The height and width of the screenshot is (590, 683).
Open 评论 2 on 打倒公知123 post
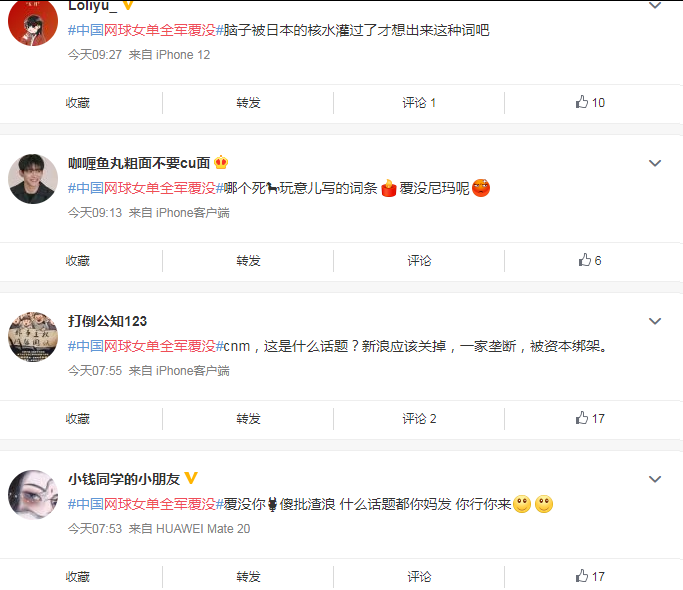(419, 419)
